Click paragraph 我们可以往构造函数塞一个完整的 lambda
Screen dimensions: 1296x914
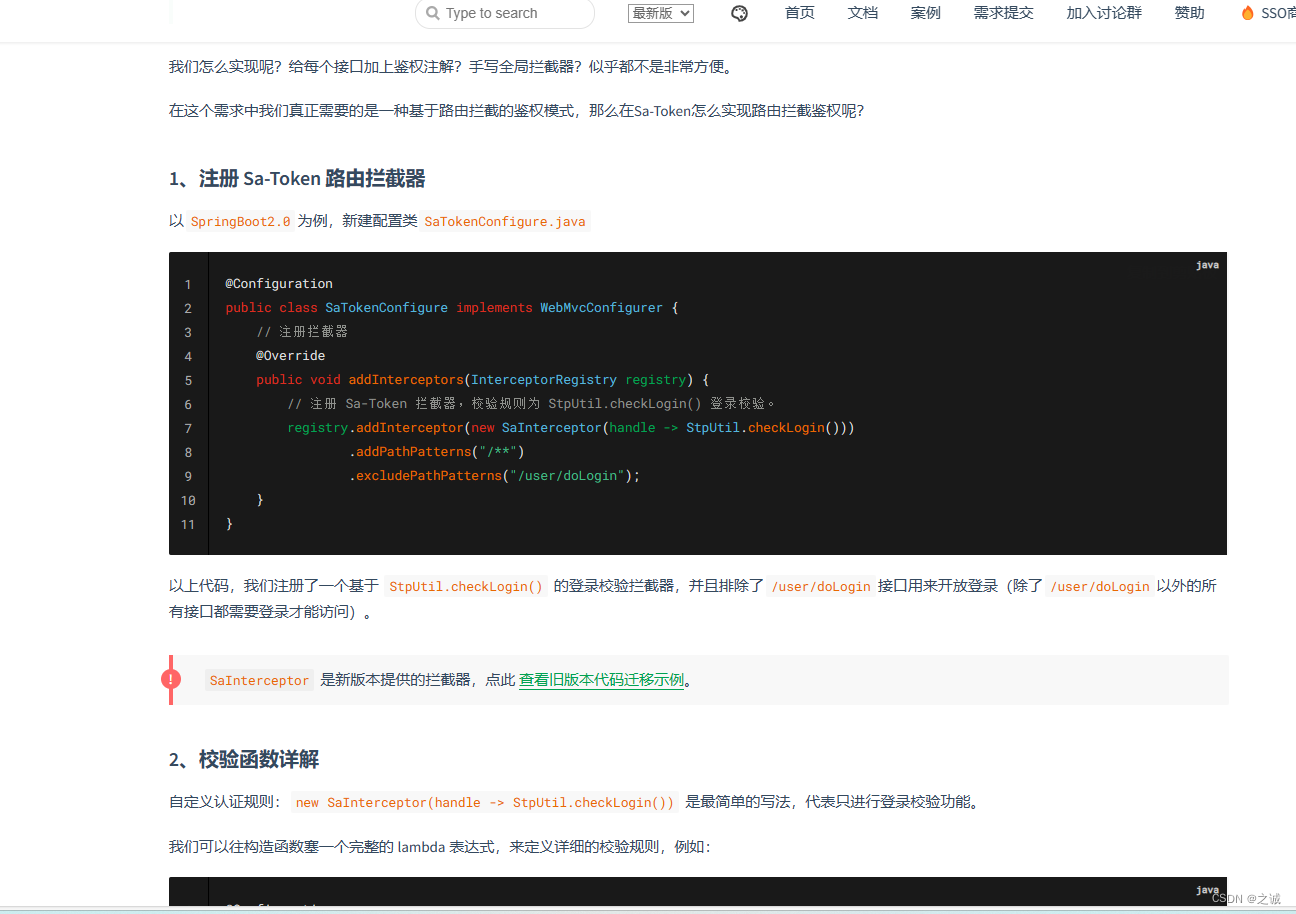(440, 847)
